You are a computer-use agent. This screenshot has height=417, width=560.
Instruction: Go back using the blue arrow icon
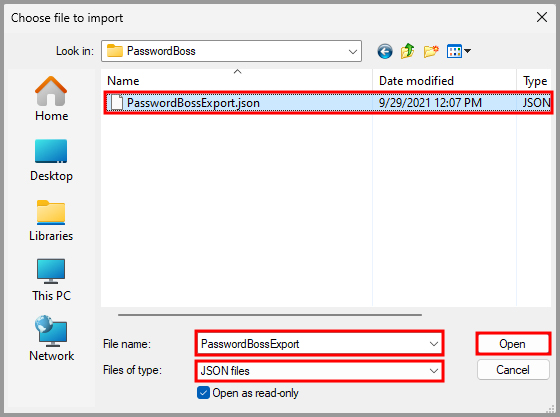(x=385, y=51)
